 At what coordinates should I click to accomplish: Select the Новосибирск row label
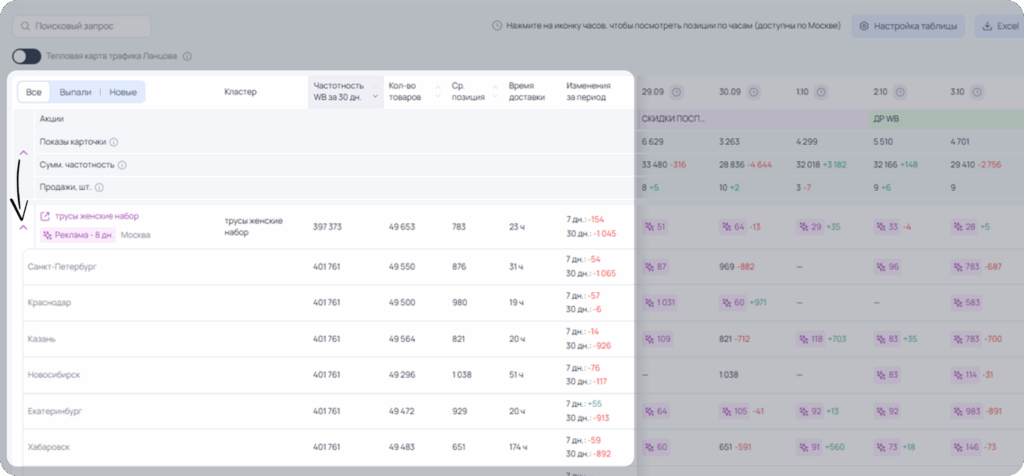coord(54,375)
